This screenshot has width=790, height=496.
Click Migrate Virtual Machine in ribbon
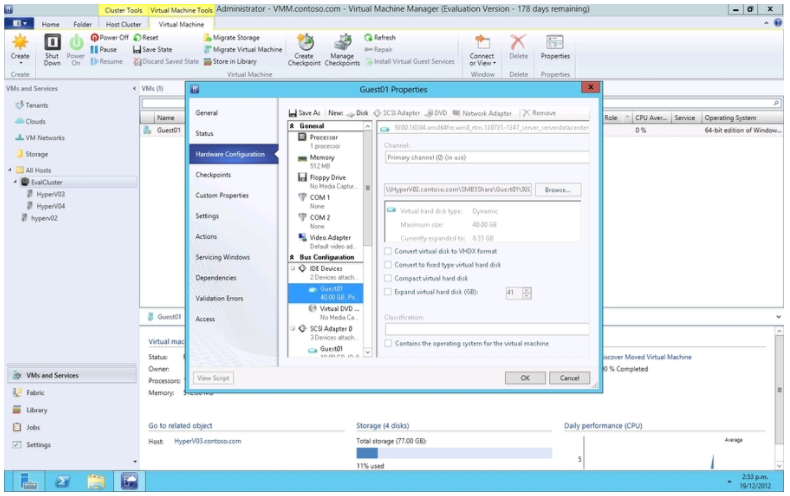click(243, 49)
